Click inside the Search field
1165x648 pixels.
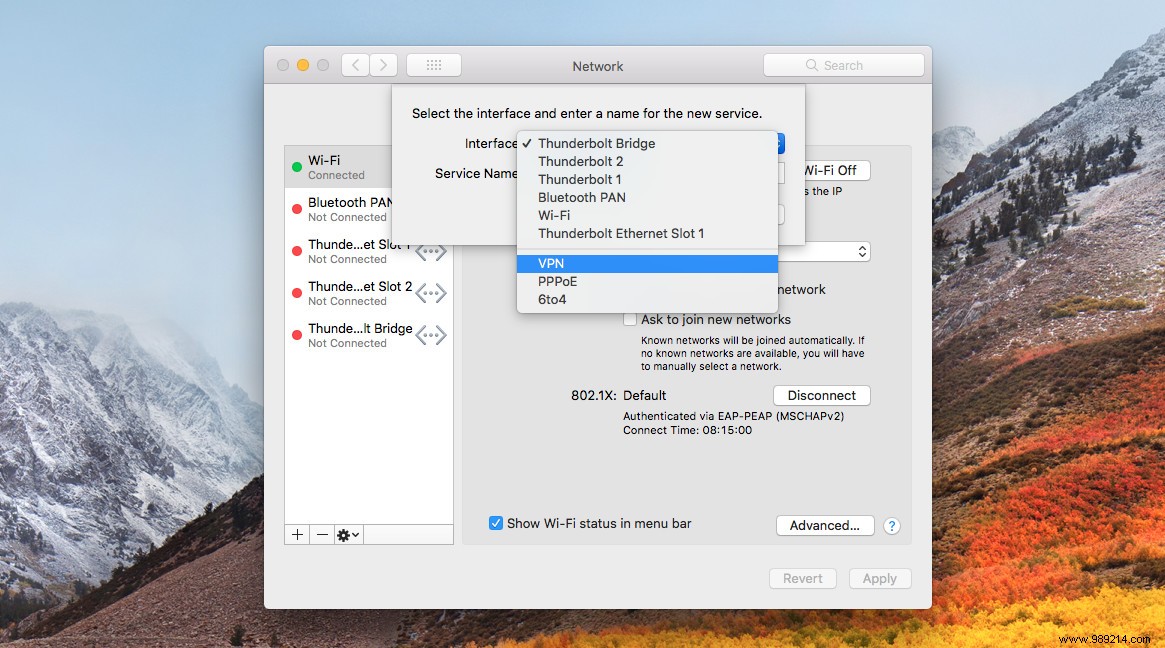click(x=845, y=64)
